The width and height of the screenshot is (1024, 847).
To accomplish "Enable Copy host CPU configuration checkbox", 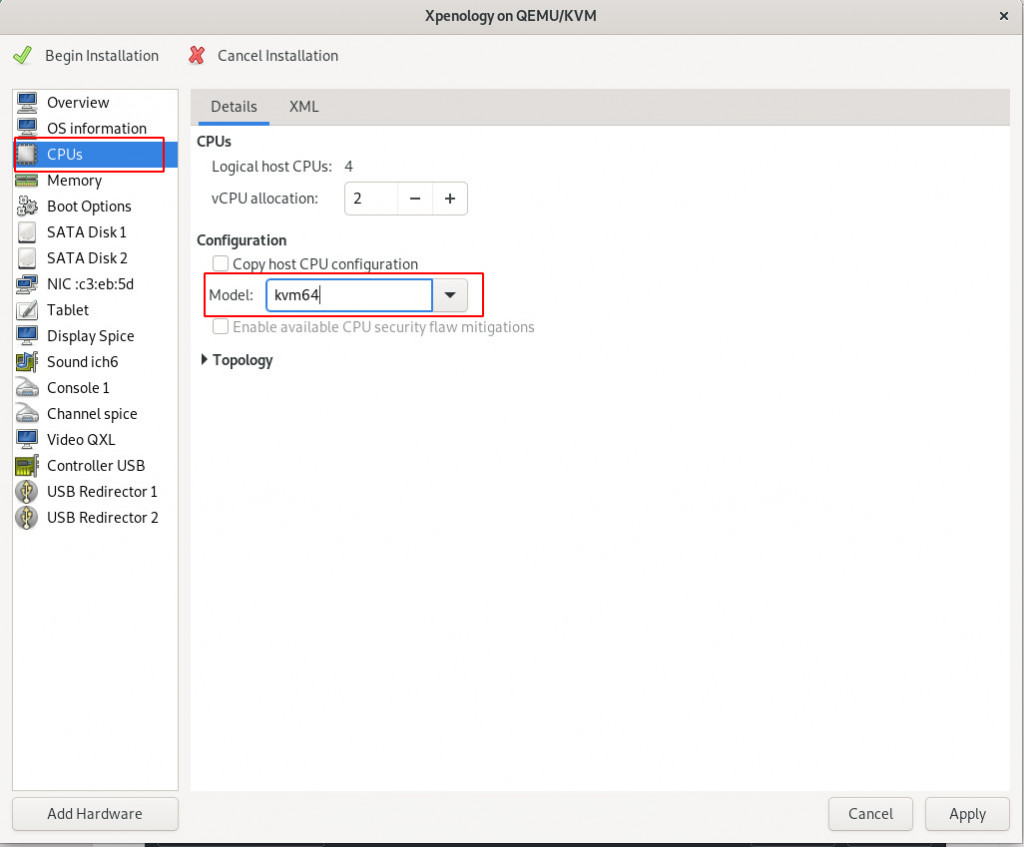I will [221, 263].
